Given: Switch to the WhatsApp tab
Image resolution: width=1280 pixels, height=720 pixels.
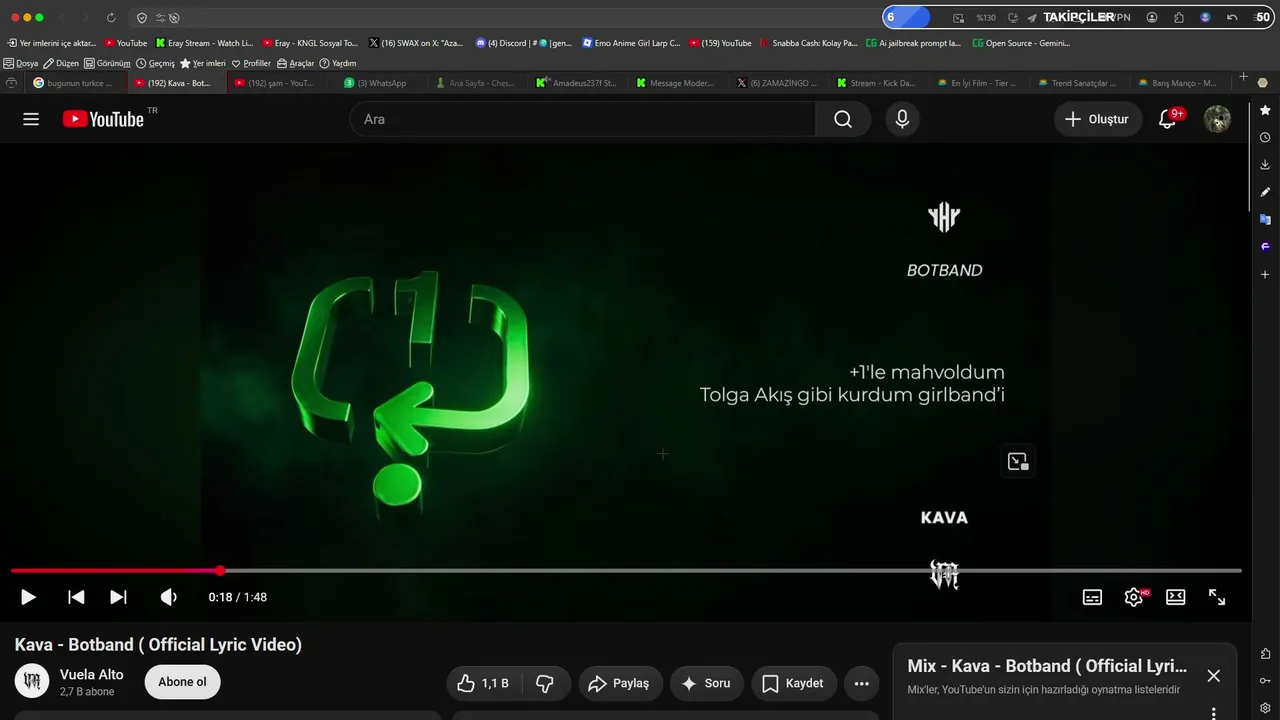Looking at the screenshot, I should point(376,83).
